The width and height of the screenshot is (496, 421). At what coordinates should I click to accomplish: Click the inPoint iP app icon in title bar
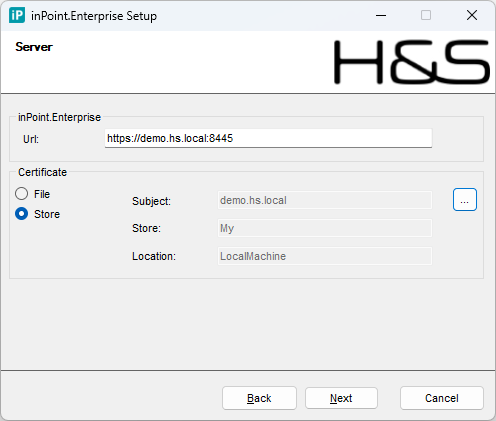pyautogui.click(x=17, y=15)
